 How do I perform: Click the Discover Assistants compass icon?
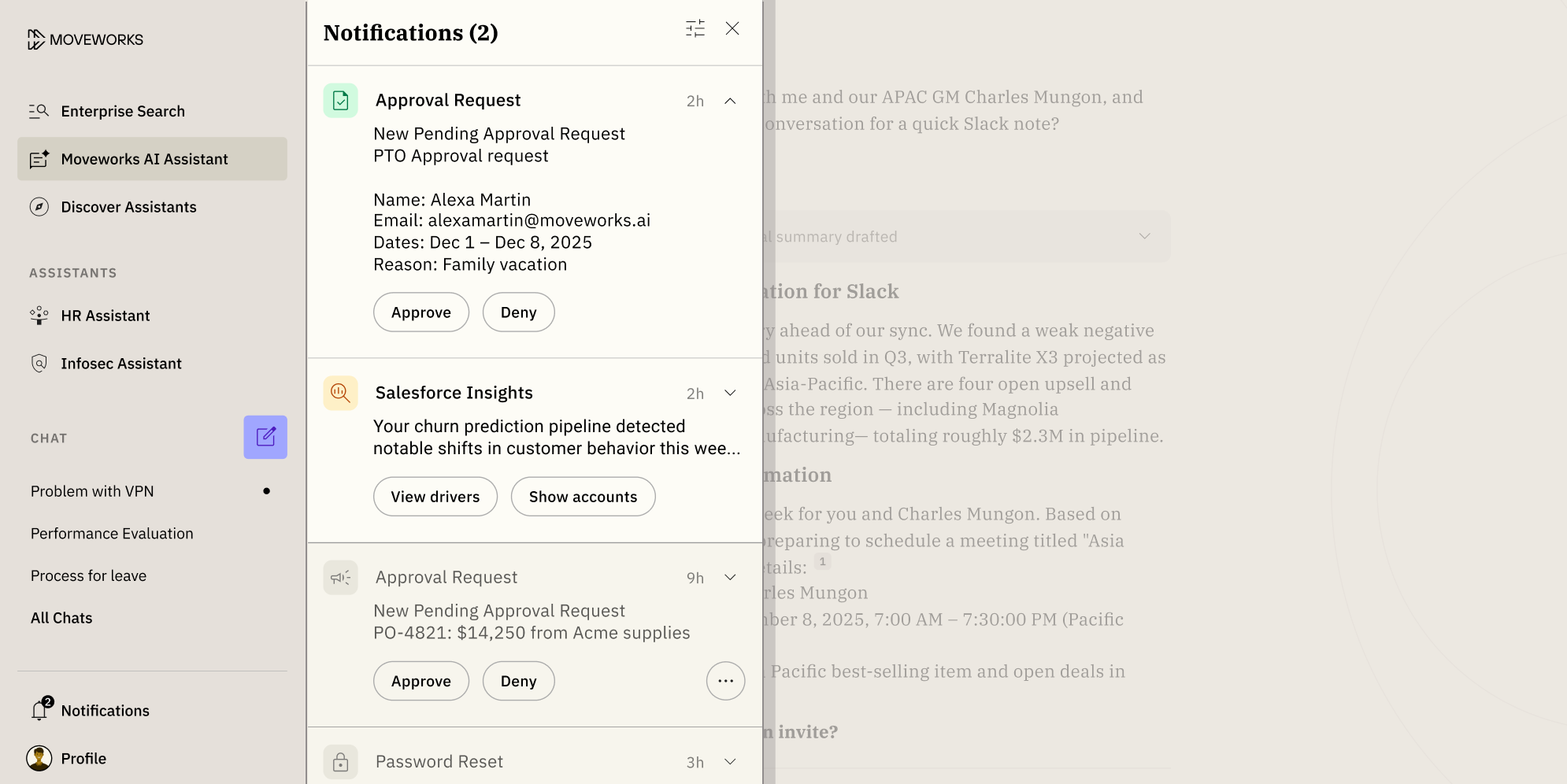[39, 207]
